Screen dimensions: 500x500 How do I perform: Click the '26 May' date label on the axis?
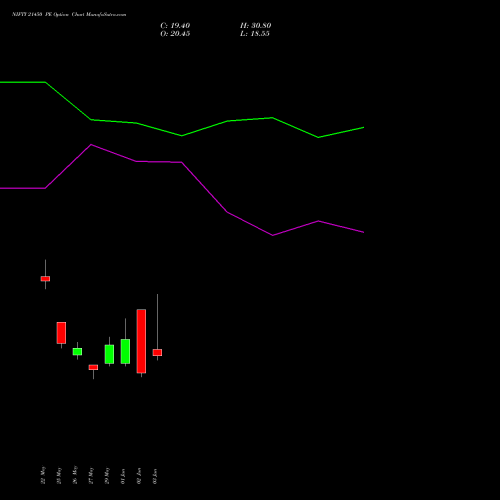point(75,475)
